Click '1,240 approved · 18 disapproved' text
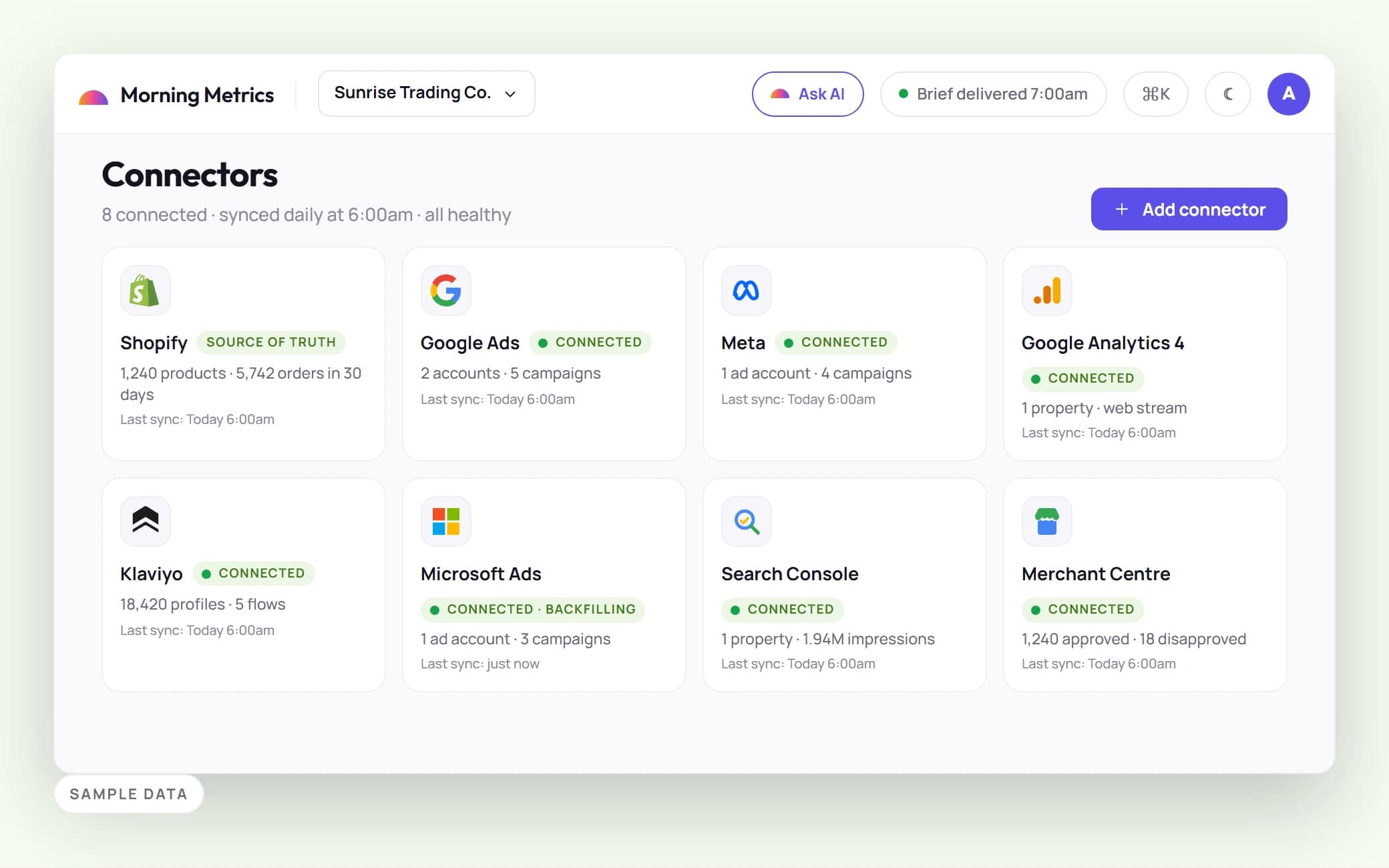This screenshot has height=868, width=1389. tap(1134, 639)
